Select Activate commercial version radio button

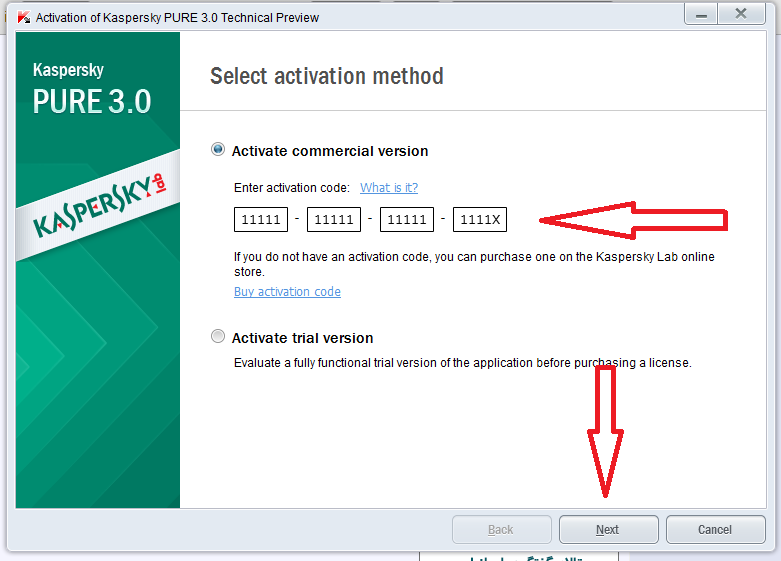[218, 149]
